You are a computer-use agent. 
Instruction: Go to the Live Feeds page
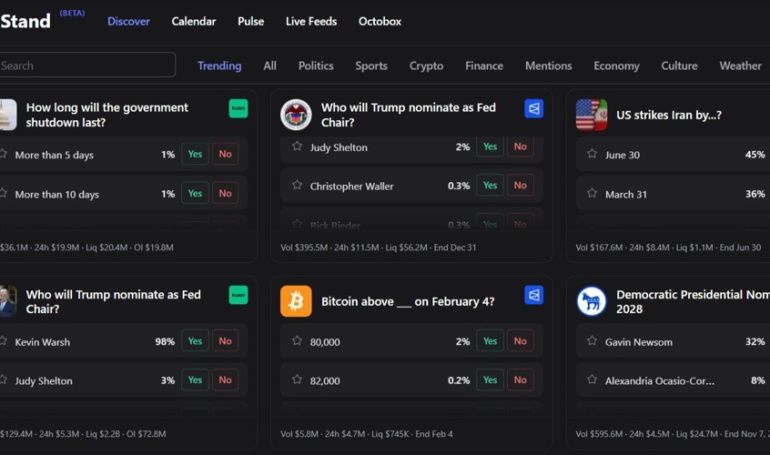coord(311,21)
